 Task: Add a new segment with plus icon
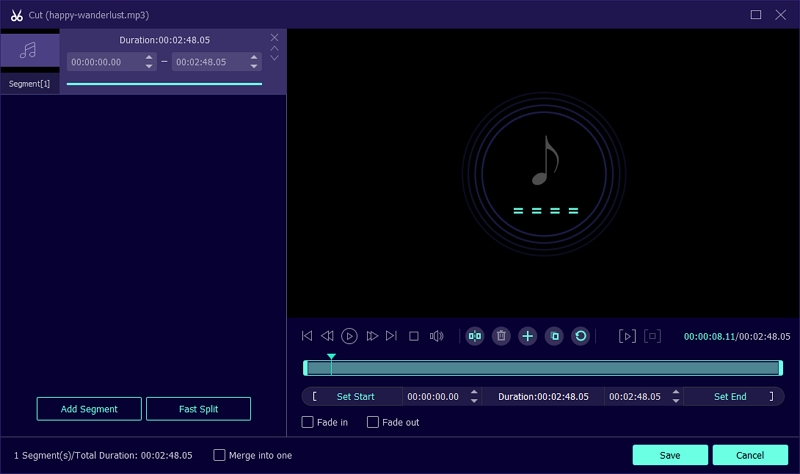(528, 336)
